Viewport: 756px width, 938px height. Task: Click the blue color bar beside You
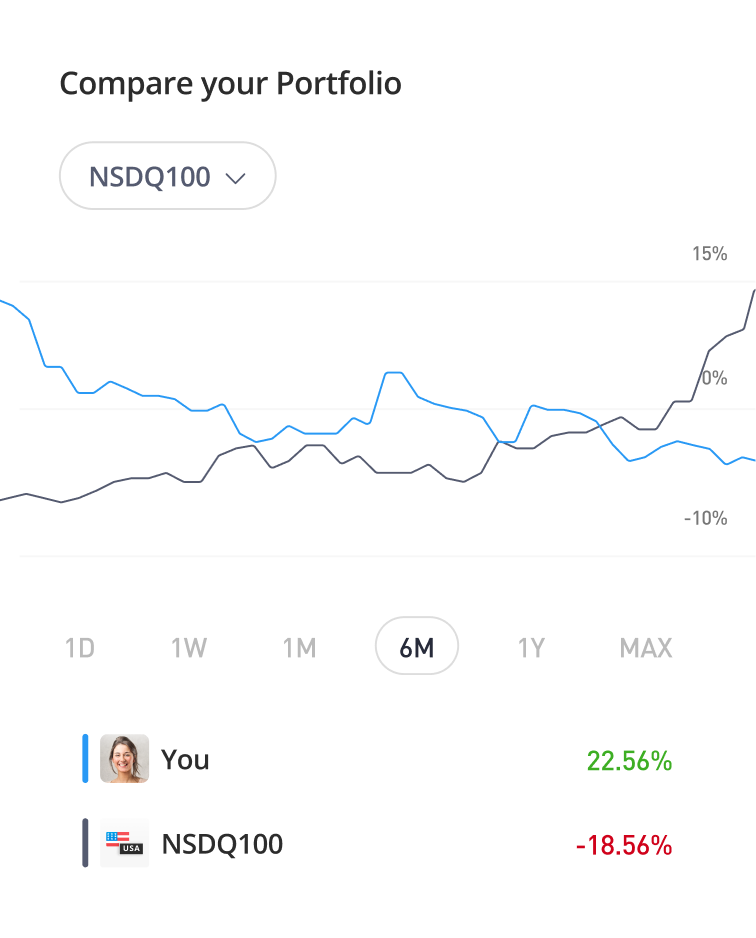(85, 758)
